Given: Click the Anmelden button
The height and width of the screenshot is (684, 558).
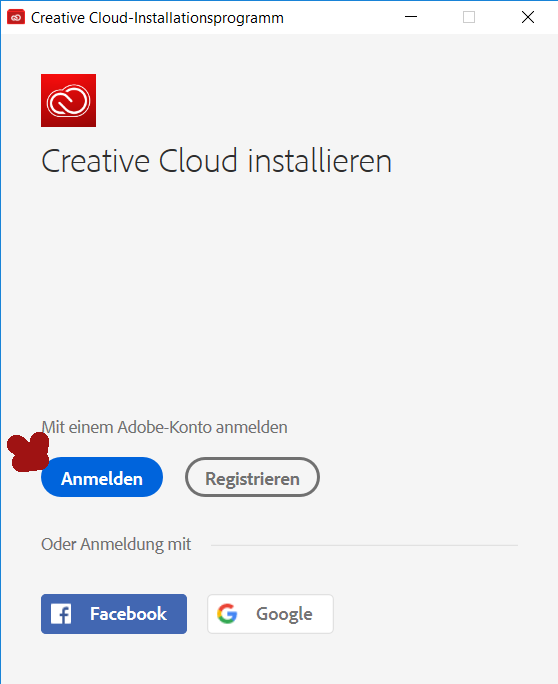Looking at the screenshot, I should (102, 477).
